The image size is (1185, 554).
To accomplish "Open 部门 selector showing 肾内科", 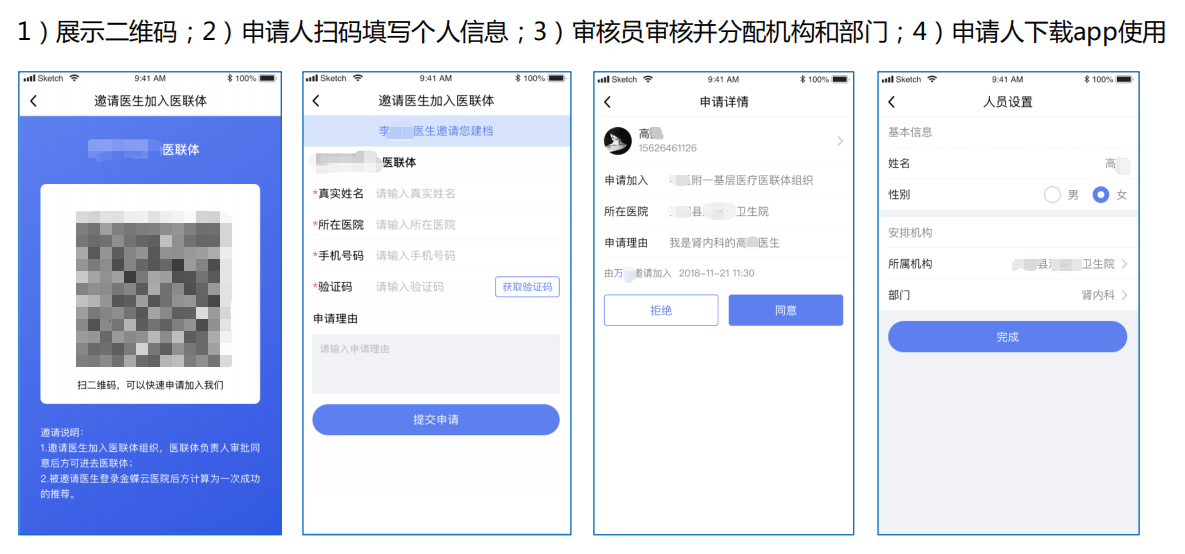I will (x=1008, y=295).
